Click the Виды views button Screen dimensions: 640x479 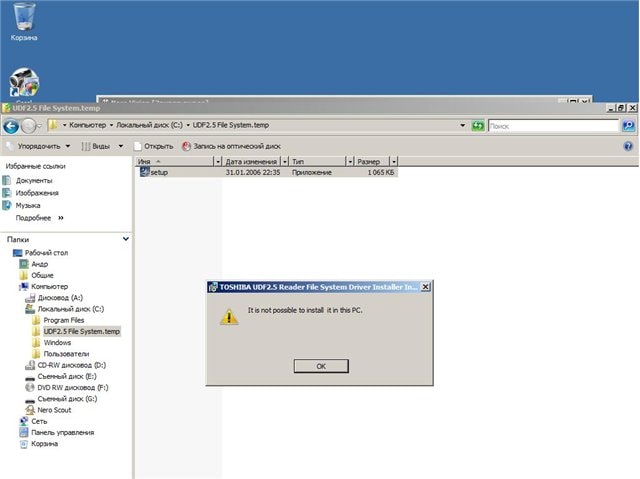coord(96,146)
